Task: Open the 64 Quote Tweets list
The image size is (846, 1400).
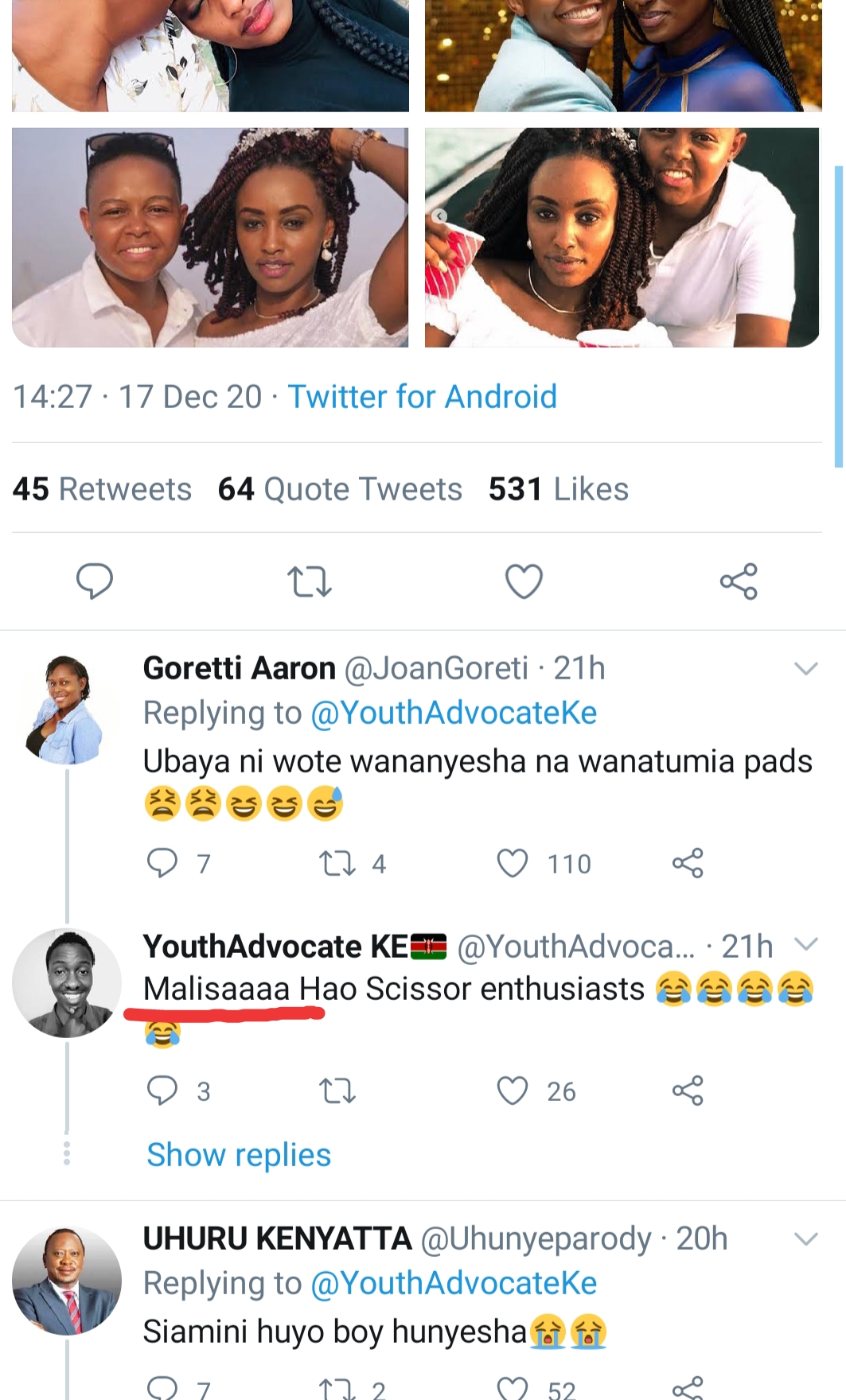Action: coord(340,489)
